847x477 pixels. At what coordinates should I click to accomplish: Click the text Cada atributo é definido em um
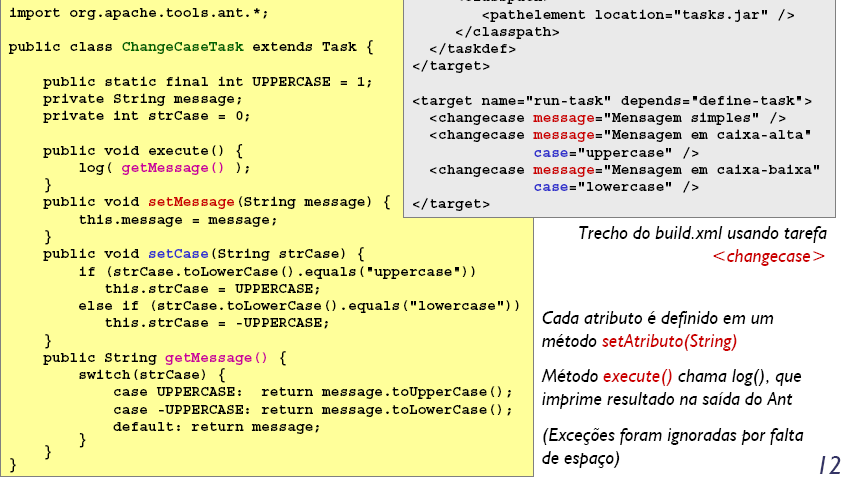click(x=657, y=318)
